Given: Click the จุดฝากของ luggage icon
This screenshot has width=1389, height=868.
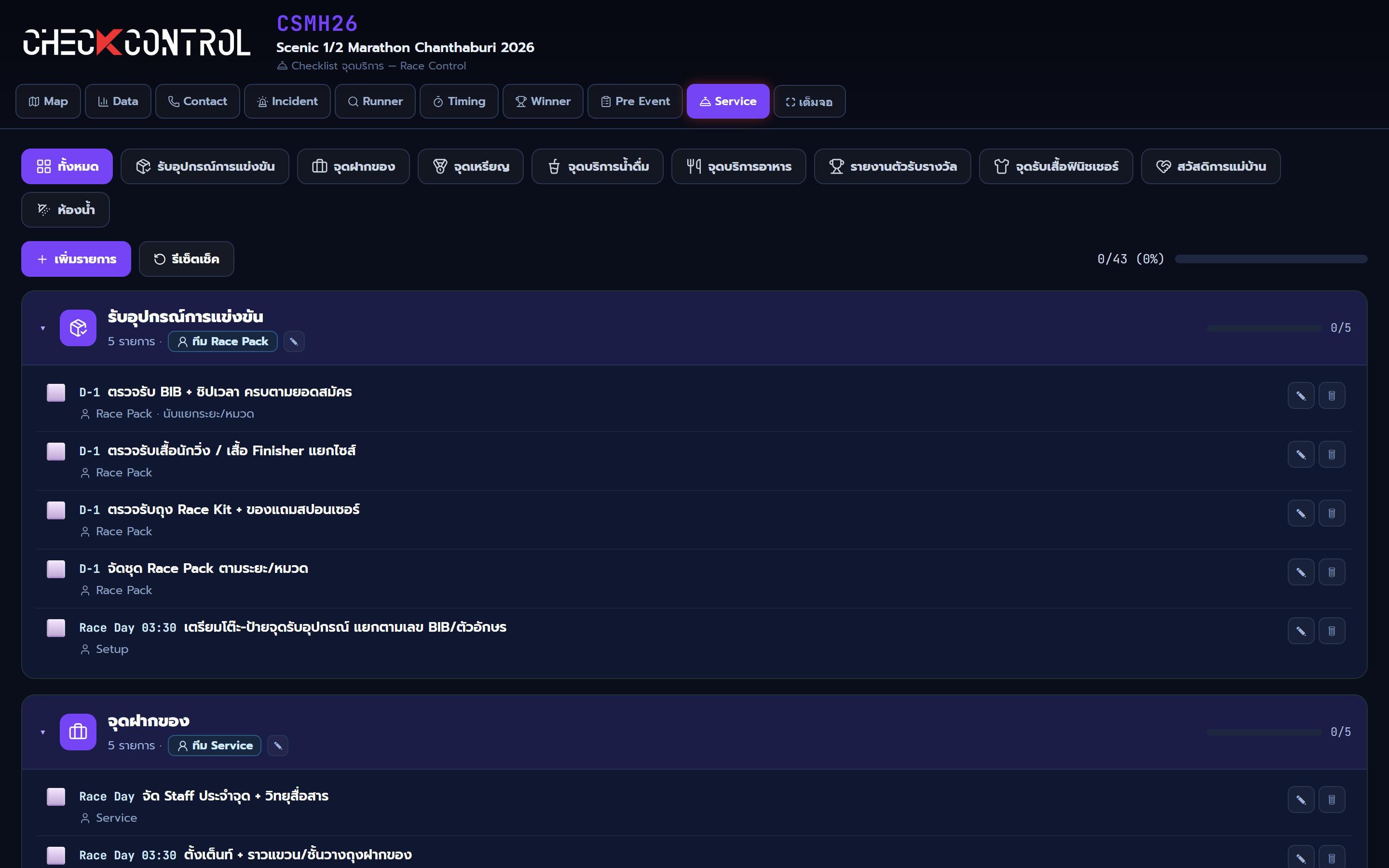Looking at the screenshot, I should tap(78, 732).
